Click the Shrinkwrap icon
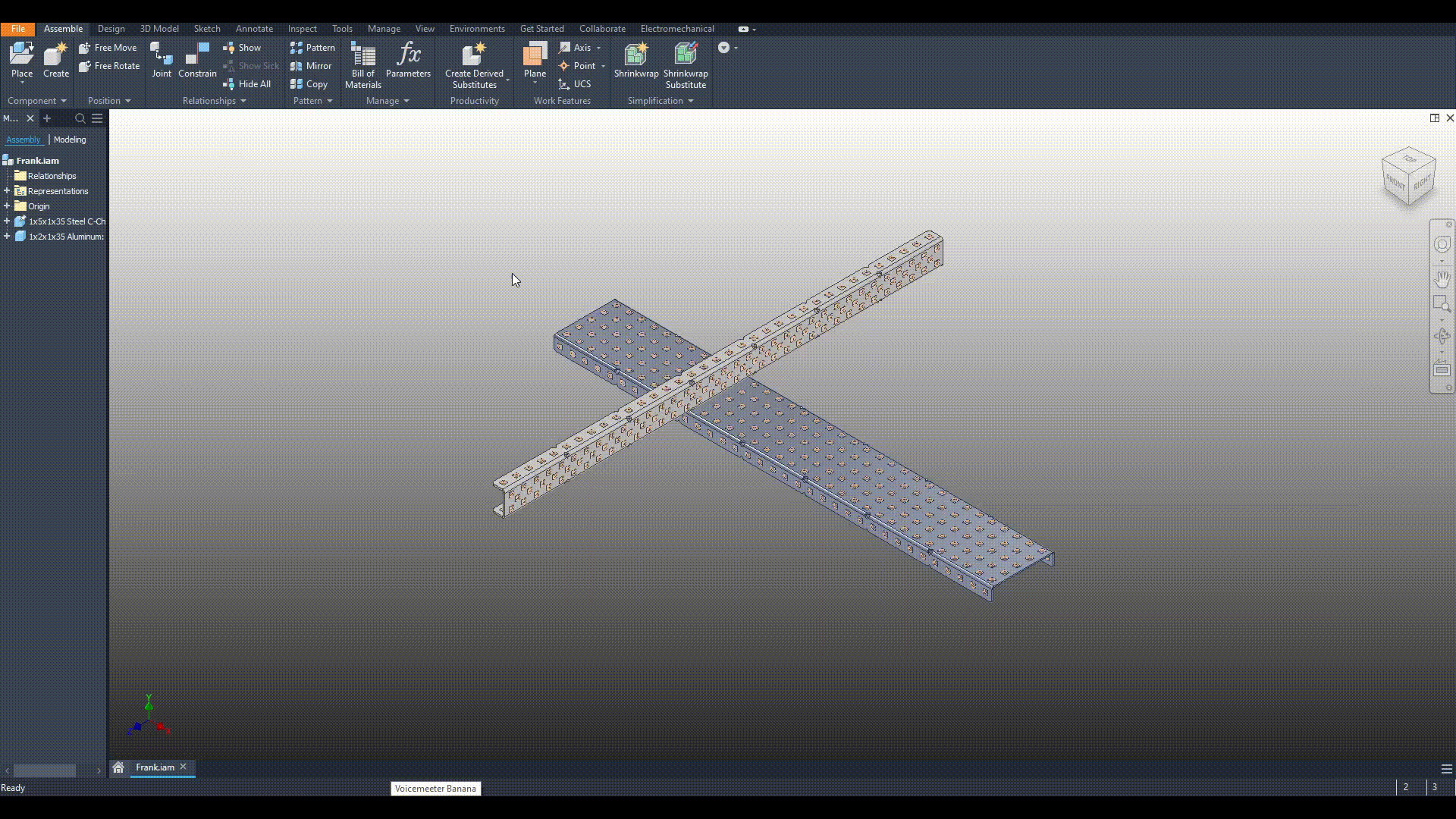 [636, 60]
